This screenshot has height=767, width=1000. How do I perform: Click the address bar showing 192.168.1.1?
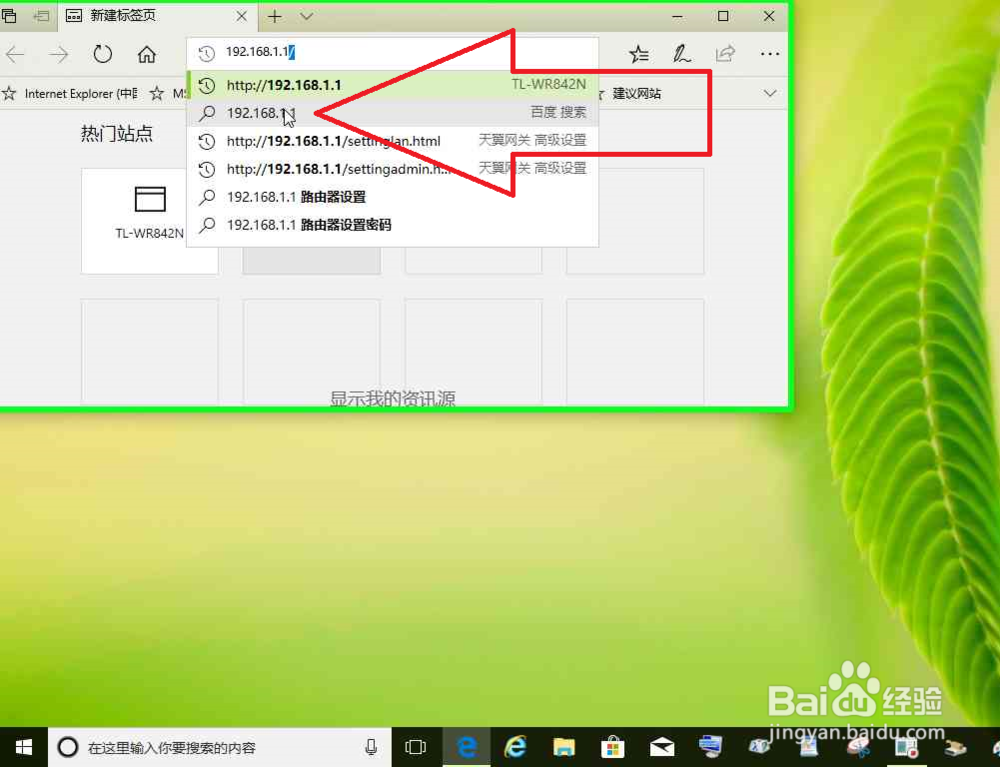pyautogui.click(x=393, y=52)
